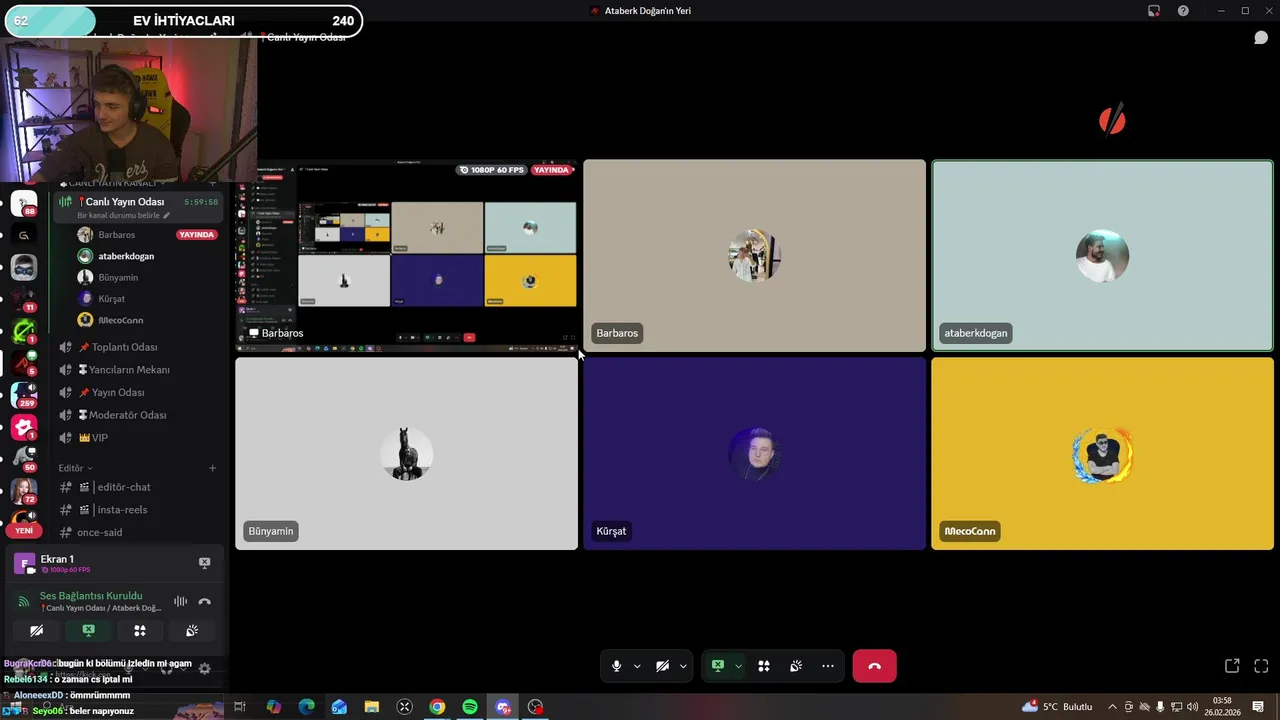
Task: Open activities icon in the bottom call bar
Action: tap(764, 666)
